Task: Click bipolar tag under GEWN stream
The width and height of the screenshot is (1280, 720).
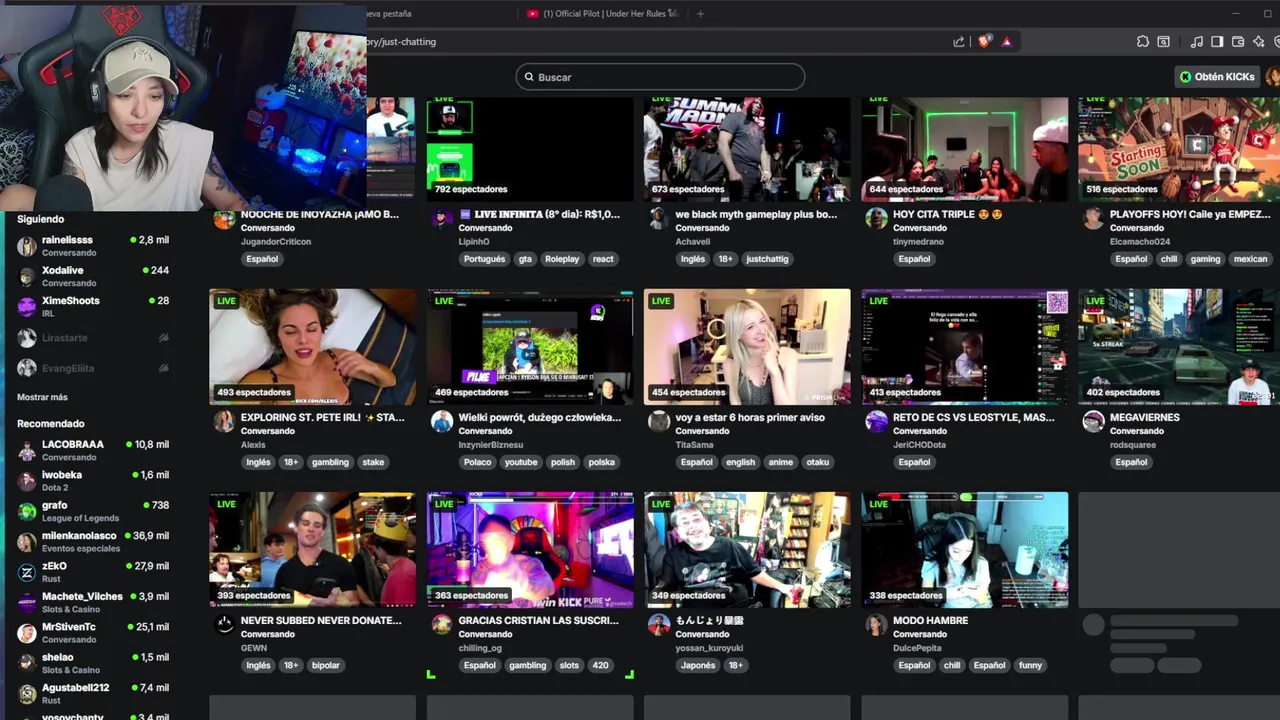Action: tap(326, 665)
